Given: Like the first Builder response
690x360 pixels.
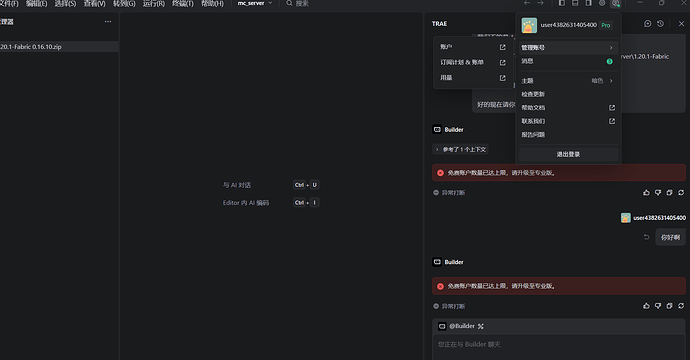Looking at the screenshot, I should click(x=646, y=193).
